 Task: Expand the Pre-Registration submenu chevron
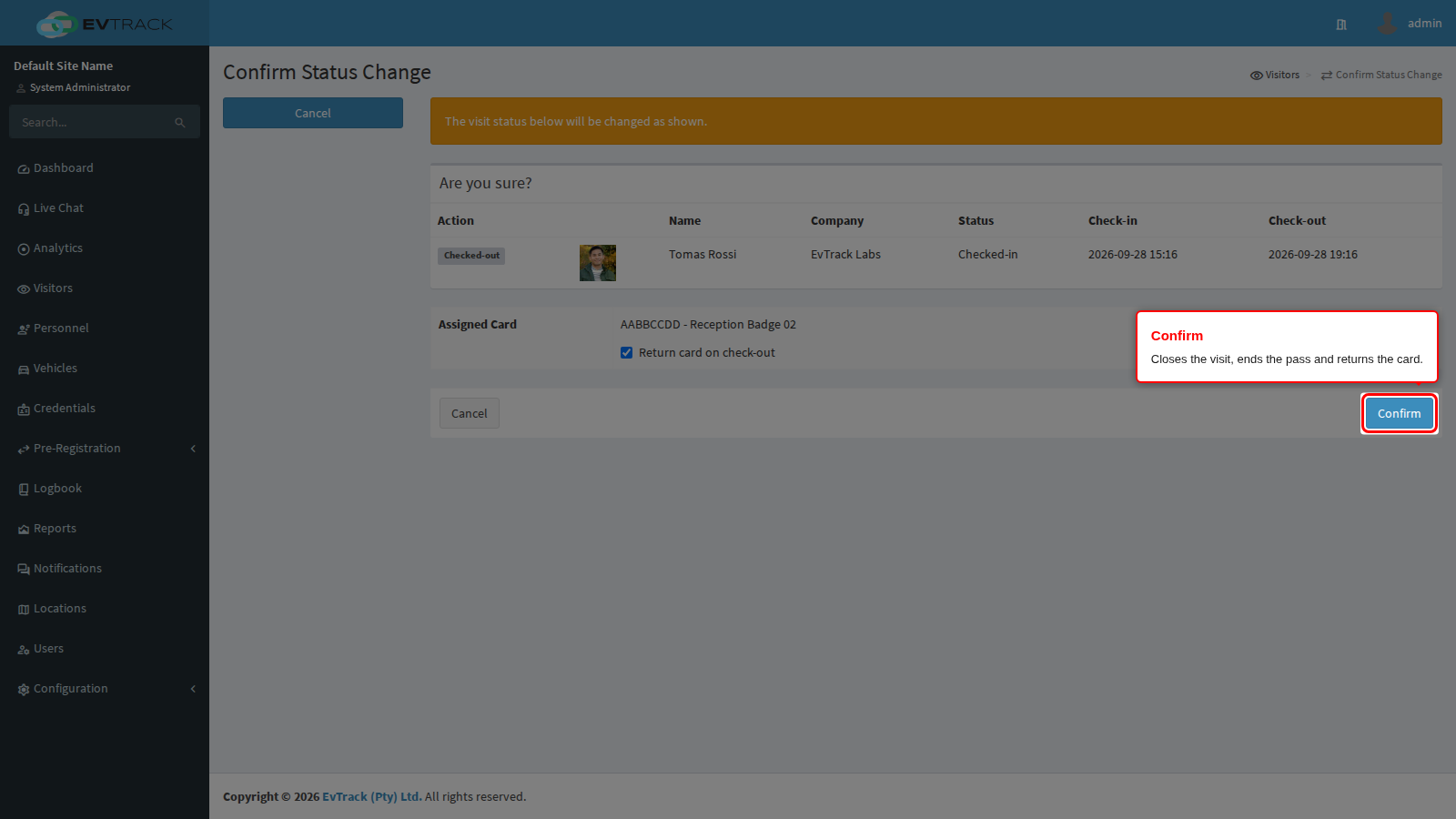[x=193, y=449]
